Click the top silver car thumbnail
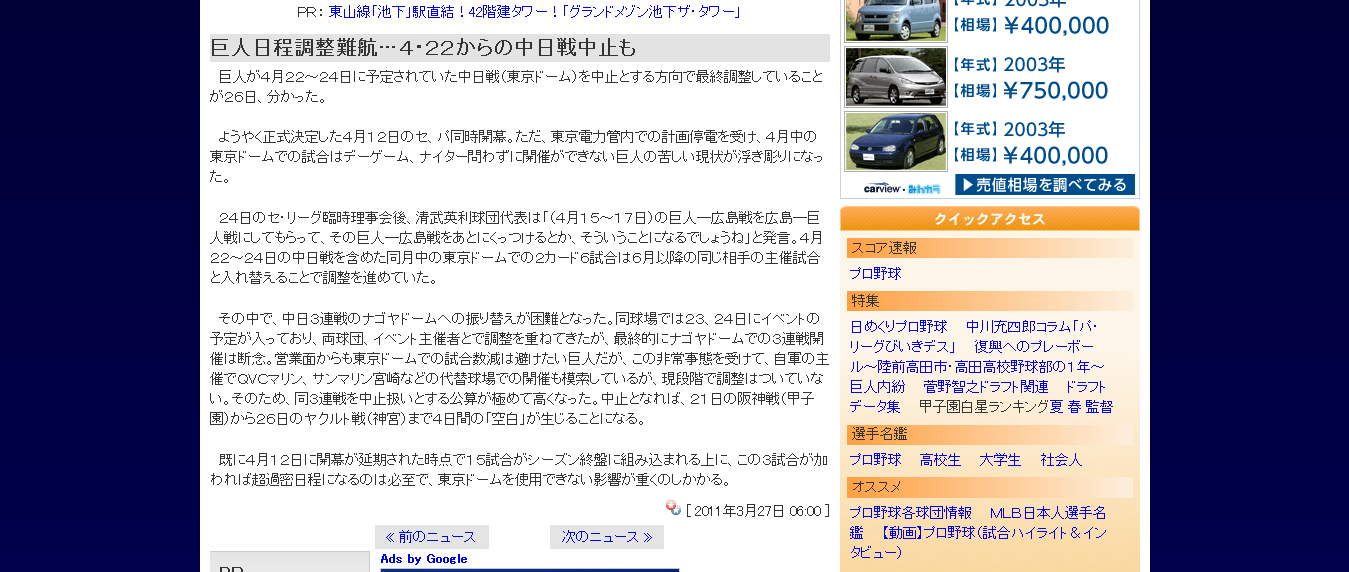The width and height of the screenshot is (1349, 572). [895, 20]
